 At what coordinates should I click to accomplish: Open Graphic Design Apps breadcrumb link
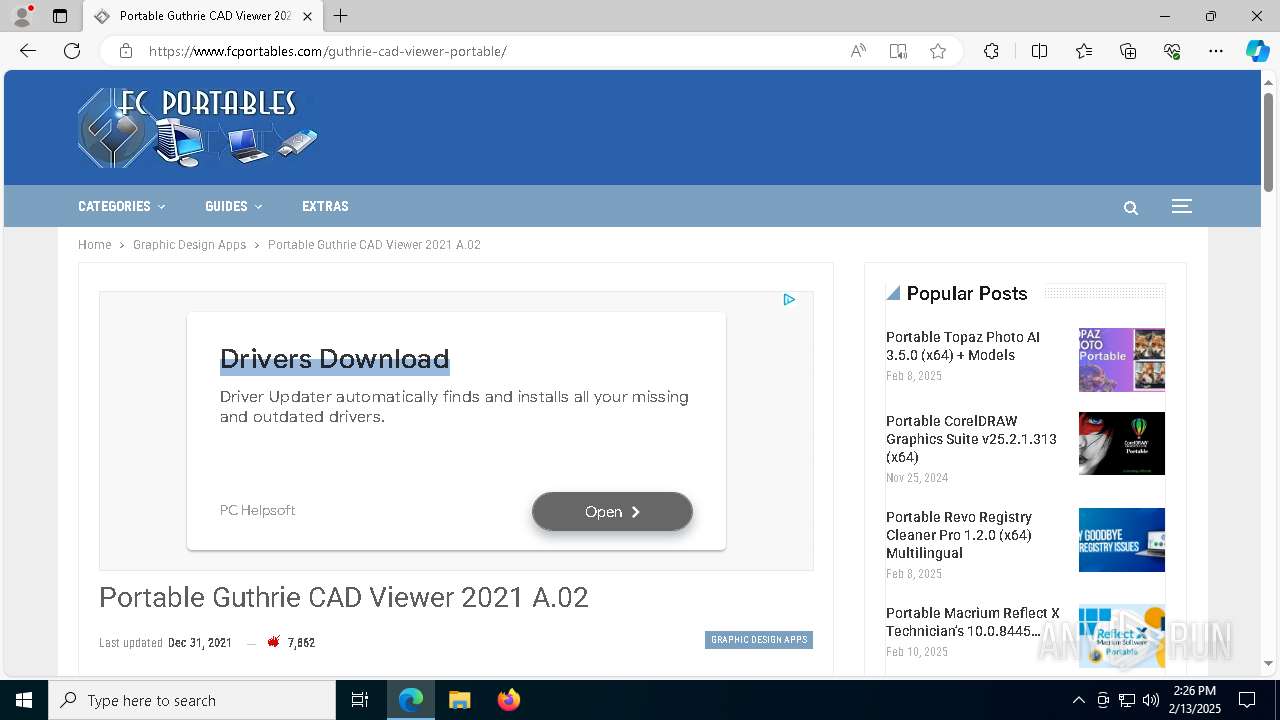pyautogui.click(x=189, y=245)
